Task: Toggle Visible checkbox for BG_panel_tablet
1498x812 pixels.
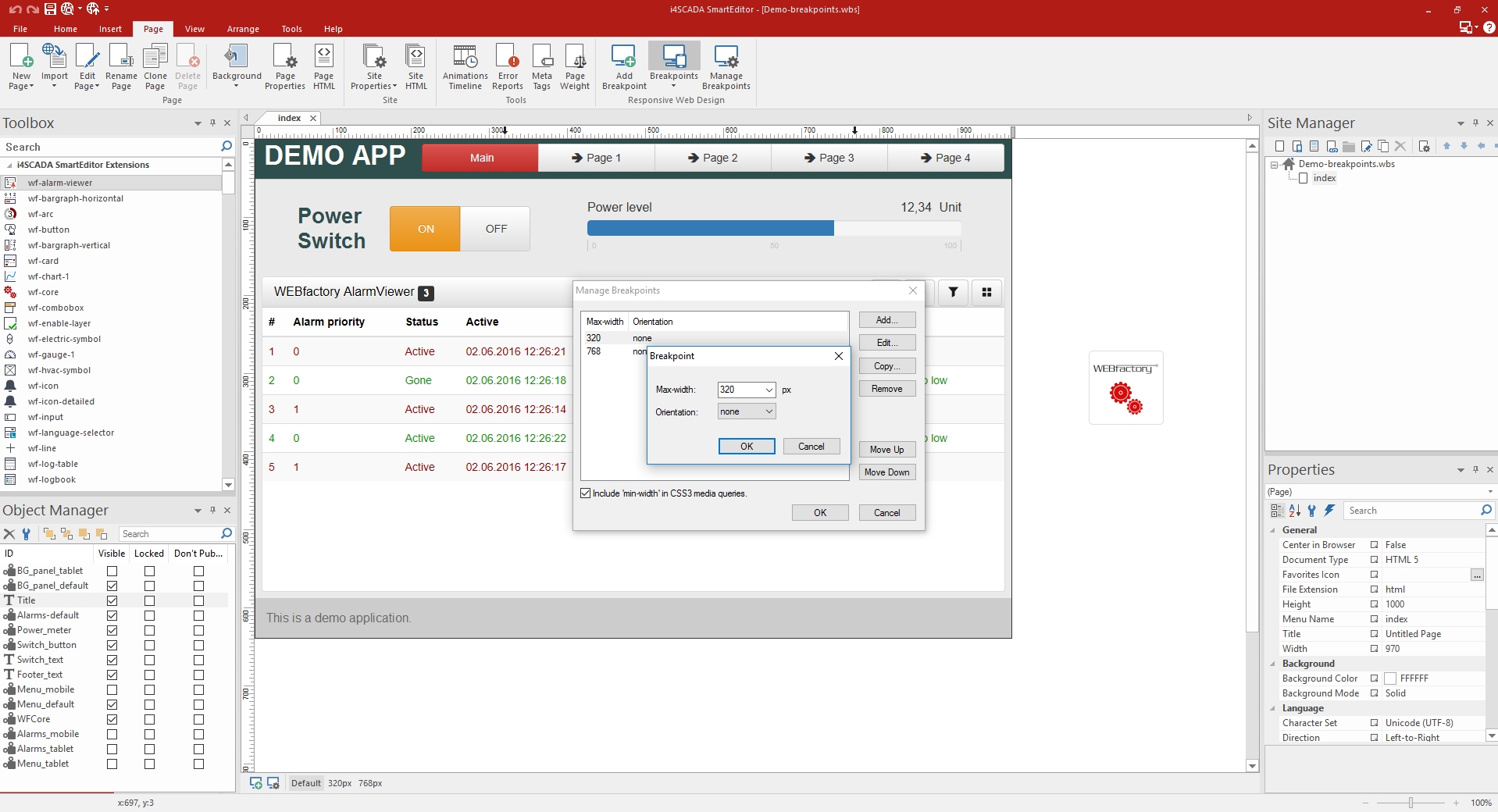Action: (x=112, y=571)
